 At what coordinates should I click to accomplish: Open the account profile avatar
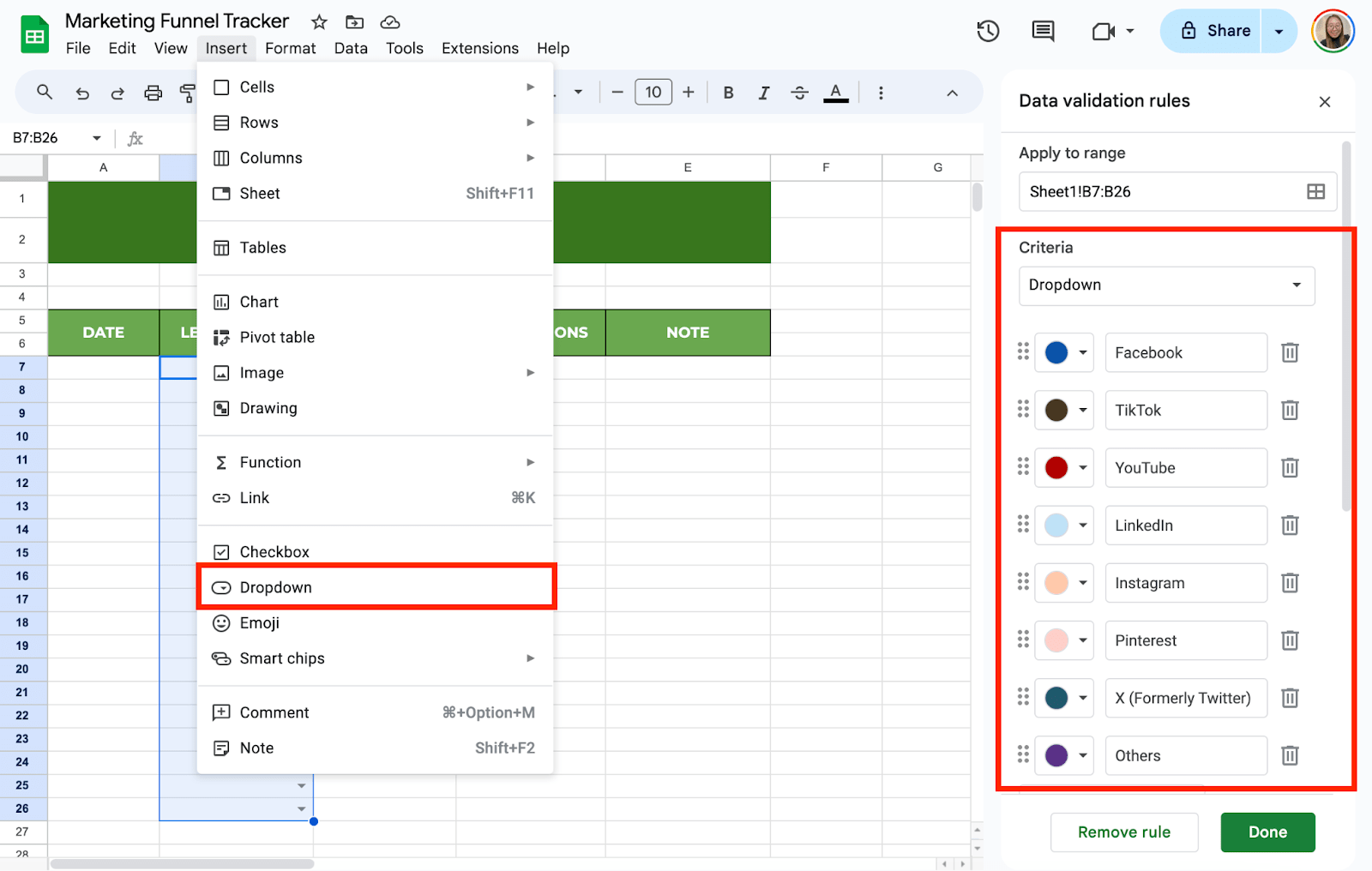(1333, 32)
